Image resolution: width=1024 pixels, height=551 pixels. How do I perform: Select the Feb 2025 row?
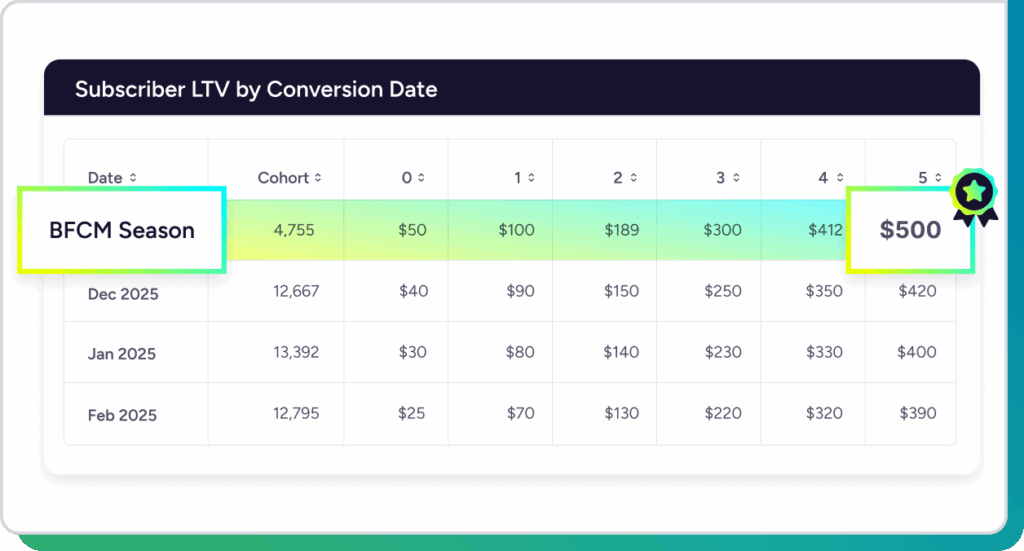click(x=122, y=415)
